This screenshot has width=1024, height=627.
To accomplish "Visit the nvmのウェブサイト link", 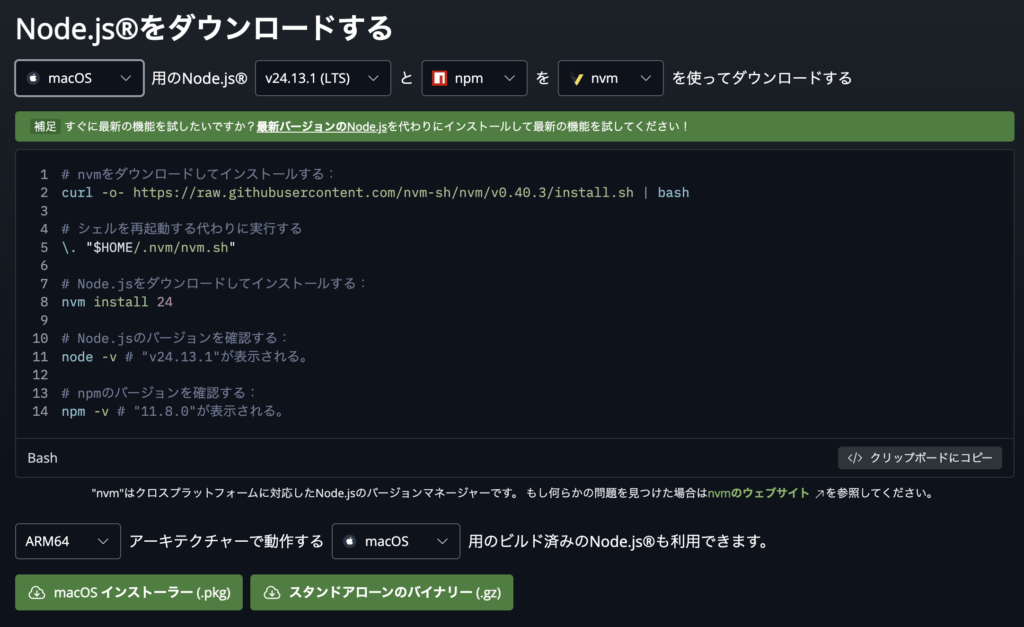I will (772, 494).
